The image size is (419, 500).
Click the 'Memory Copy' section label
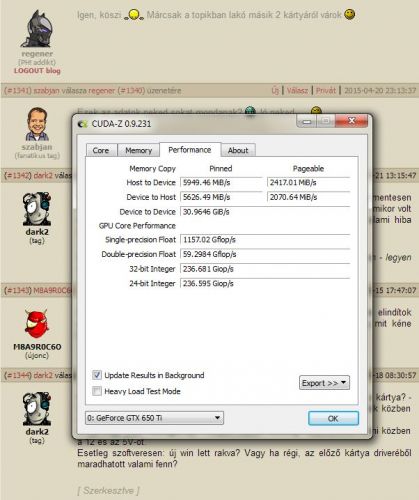click(152, 169)
